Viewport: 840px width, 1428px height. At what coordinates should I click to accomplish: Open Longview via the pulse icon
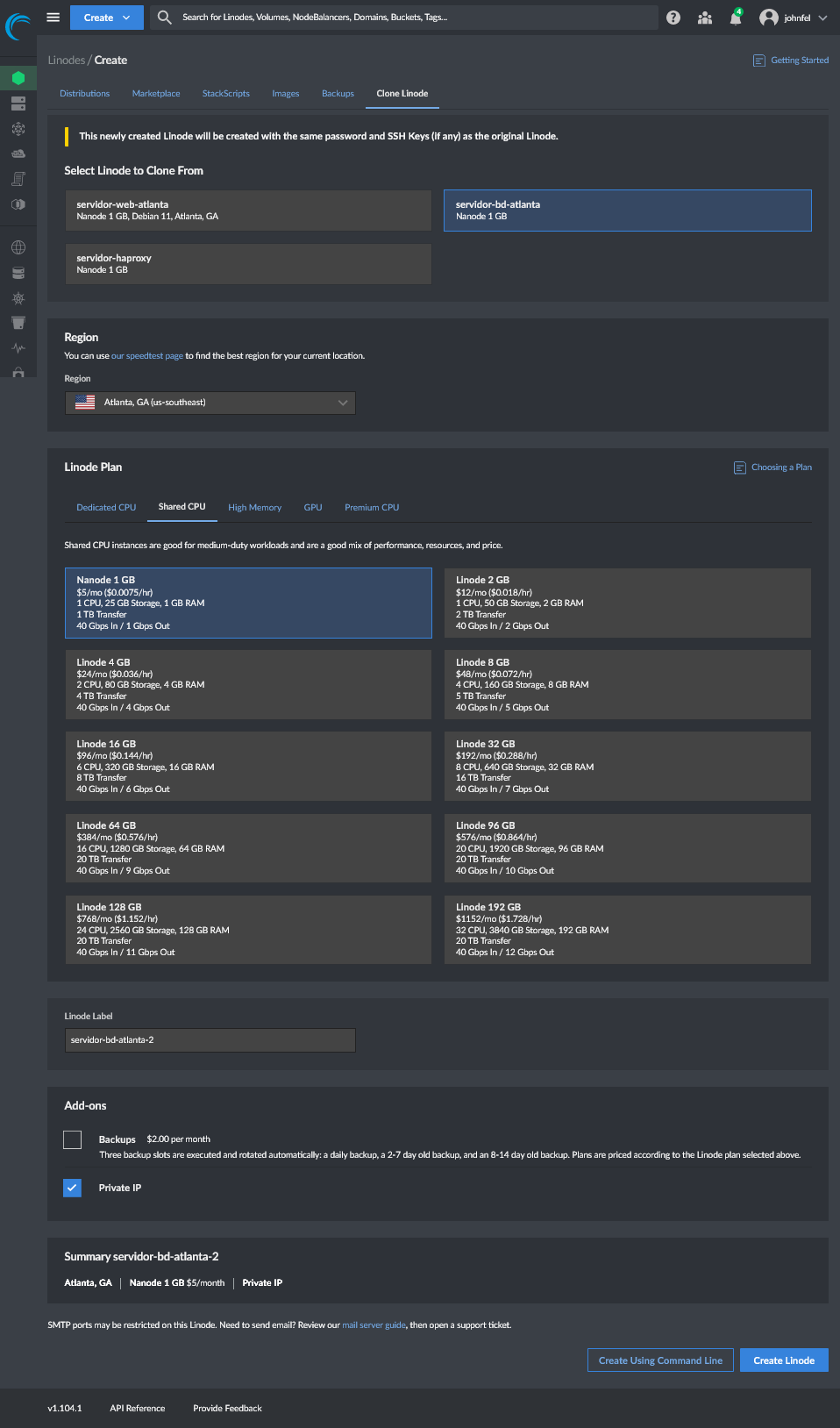pos(18,348)
